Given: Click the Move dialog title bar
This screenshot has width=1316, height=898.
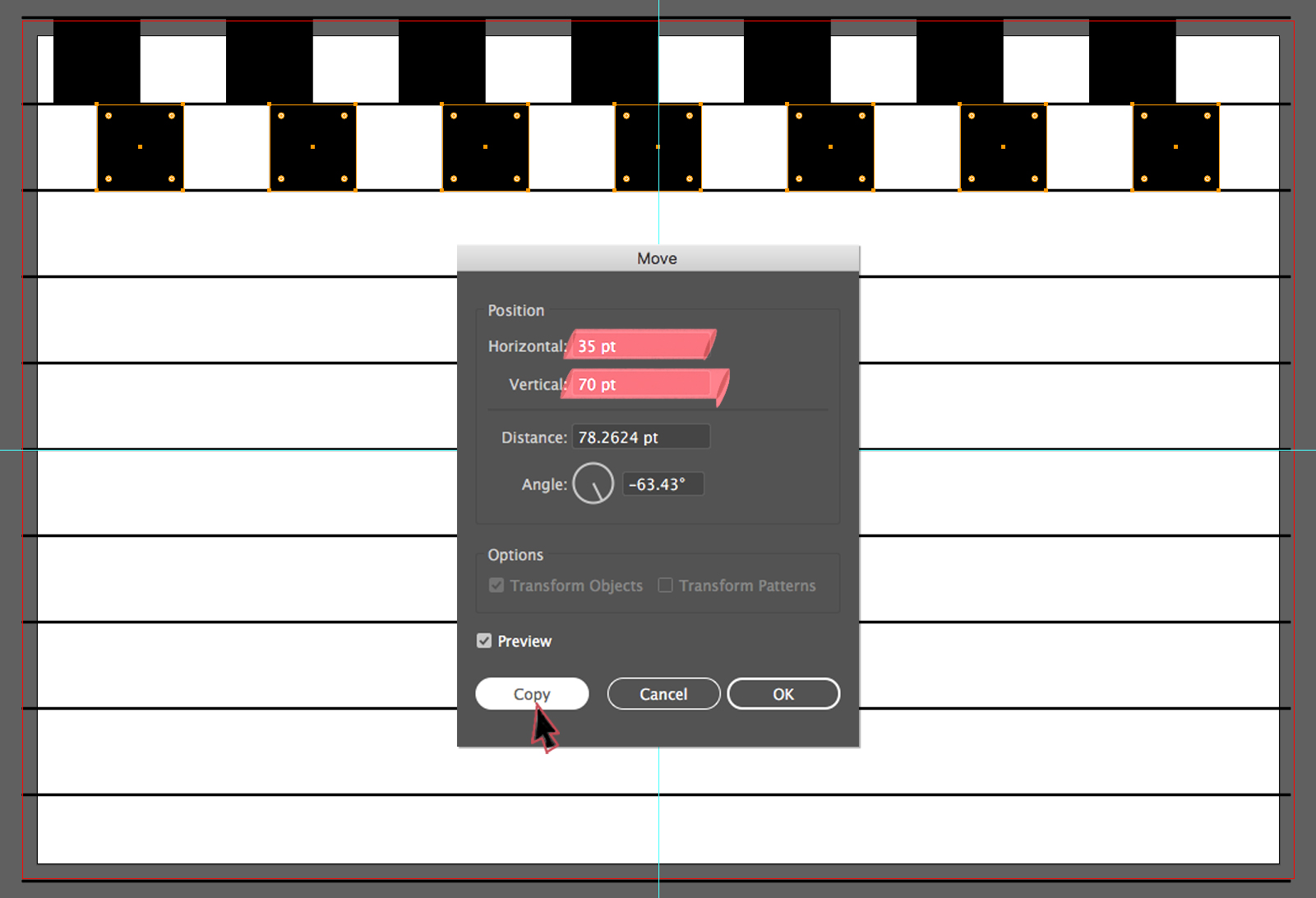Looking at the screenshot, I should 658,257.
